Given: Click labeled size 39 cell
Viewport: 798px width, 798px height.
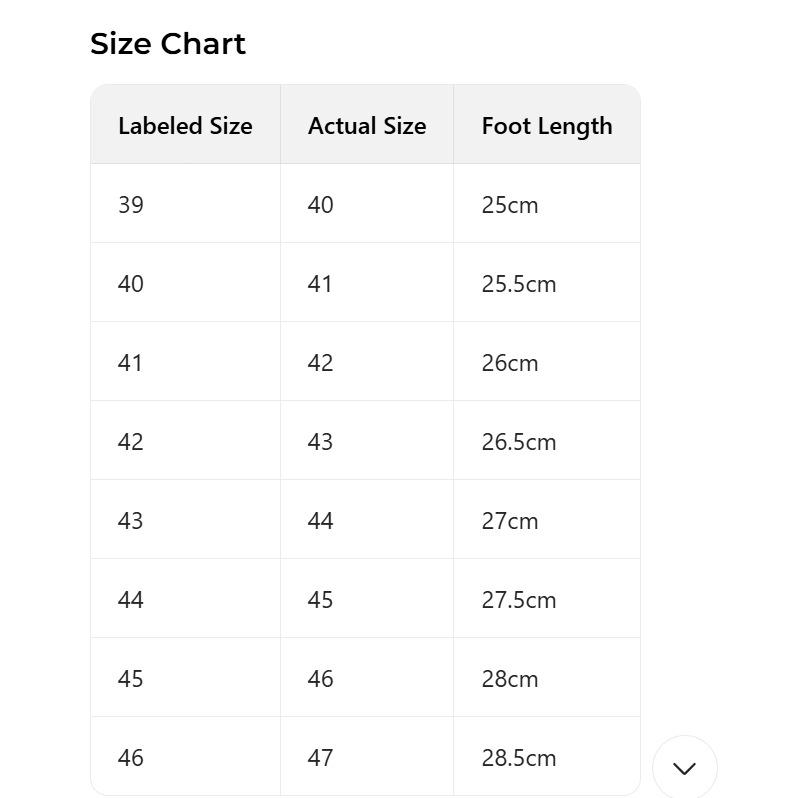Looking at the screenshot, I should [131, 205].
